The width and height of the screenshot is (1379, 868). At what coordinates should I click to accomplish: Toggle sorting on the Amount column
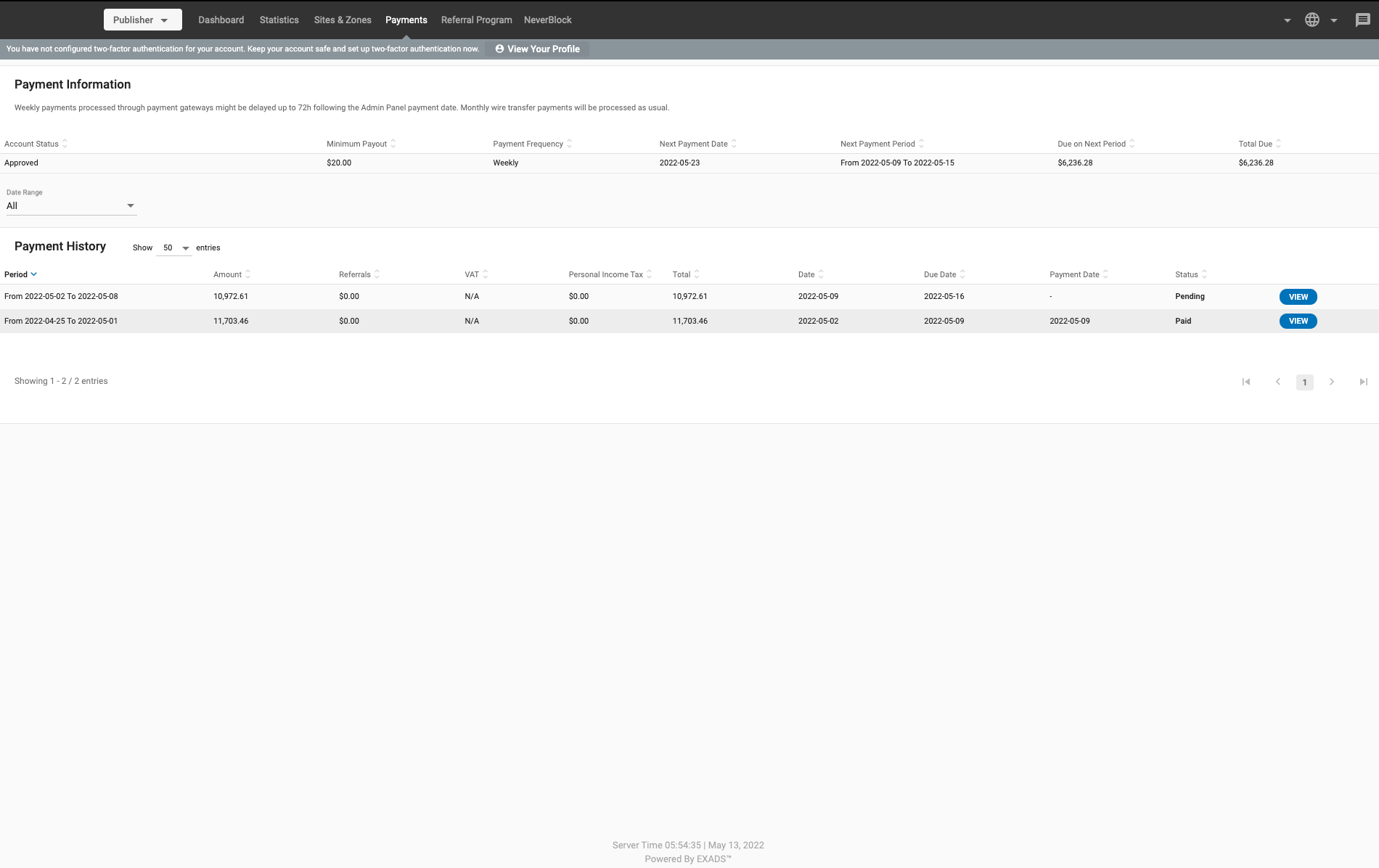click(247, 274)
